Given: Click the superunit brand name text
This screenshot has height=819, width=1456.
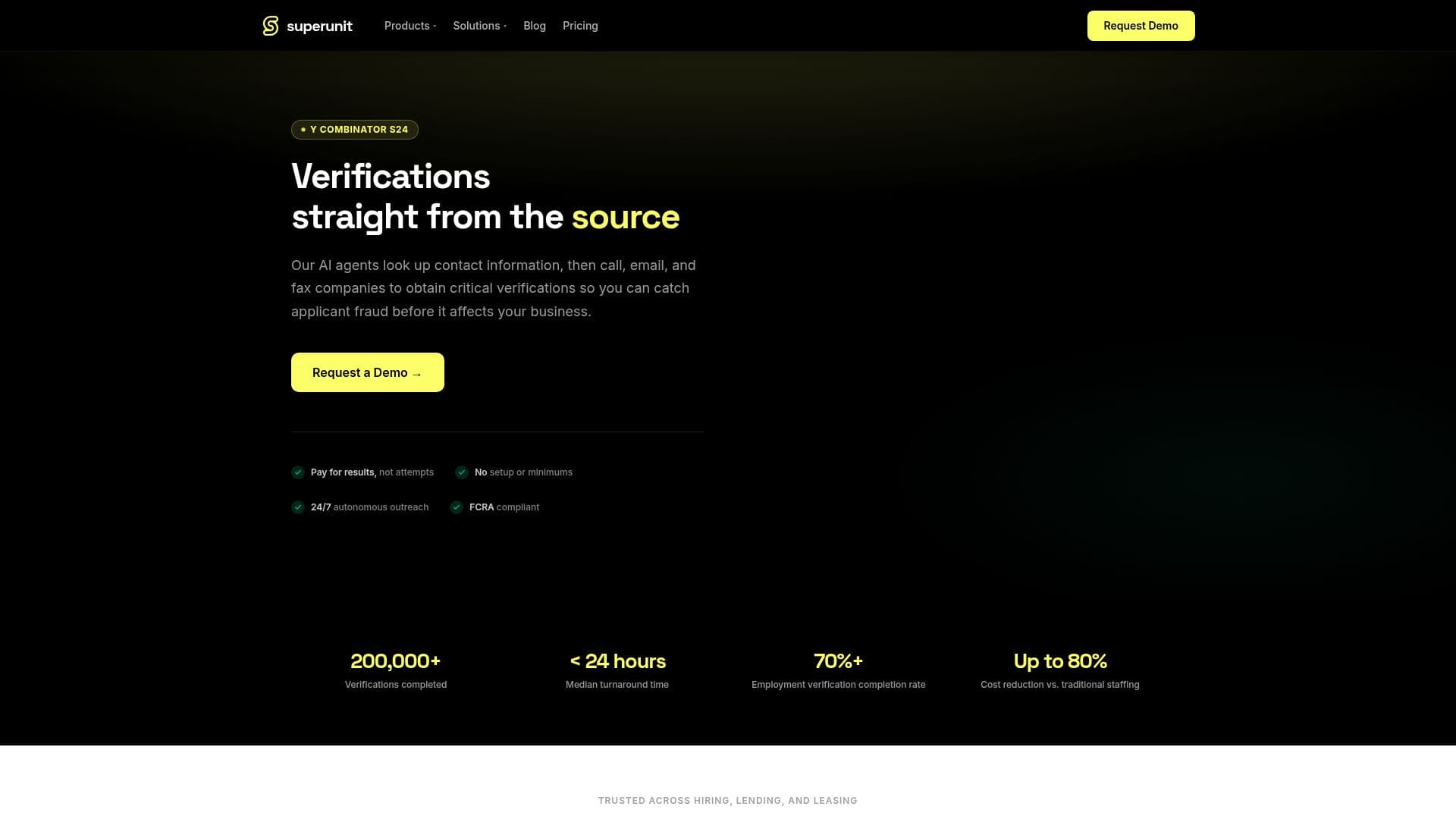Looking at the screenshot, I should point(319,27).
